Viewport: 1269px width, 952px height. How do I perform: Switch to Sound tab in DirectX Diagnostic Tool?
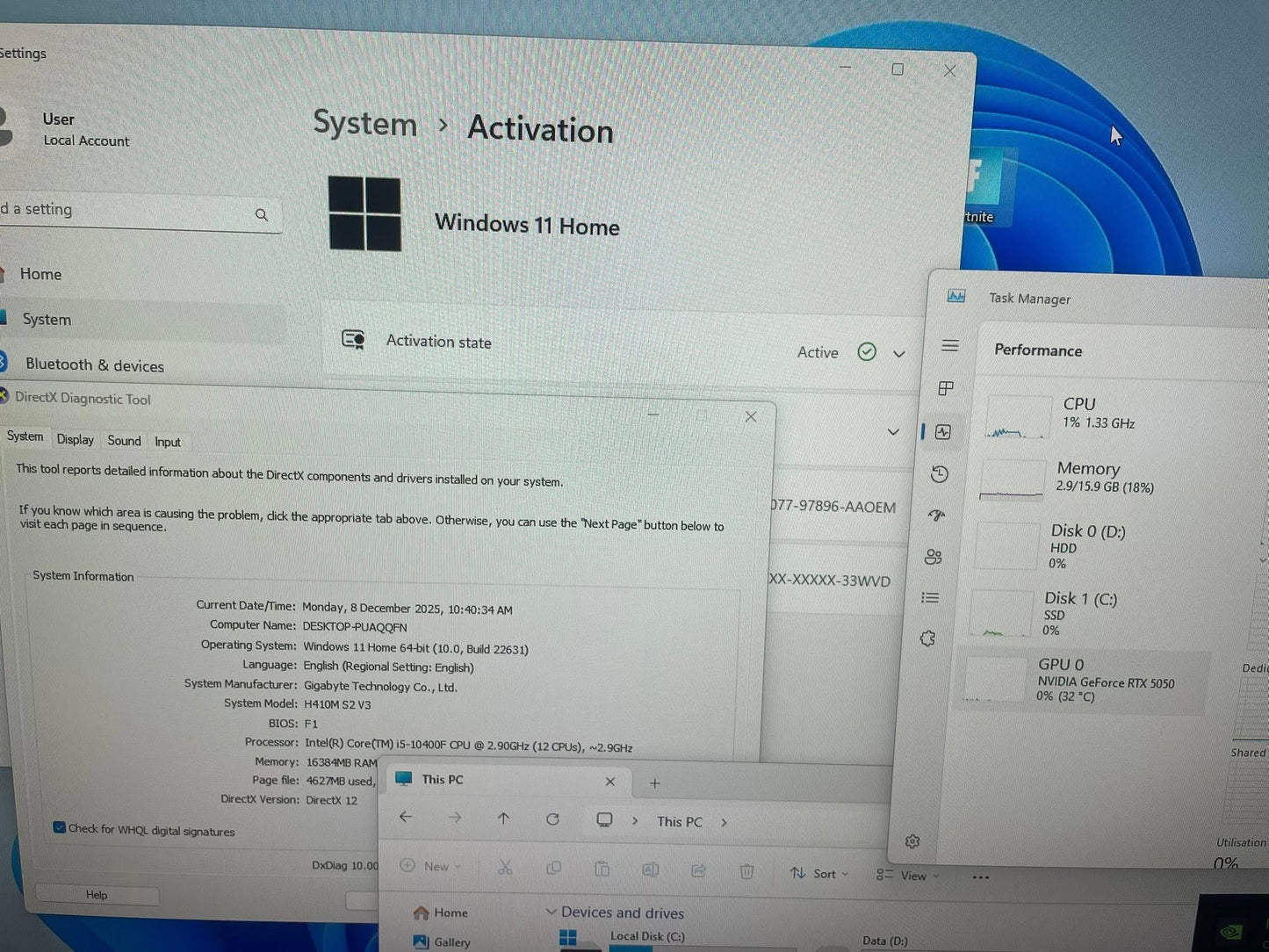coord(124,441)
